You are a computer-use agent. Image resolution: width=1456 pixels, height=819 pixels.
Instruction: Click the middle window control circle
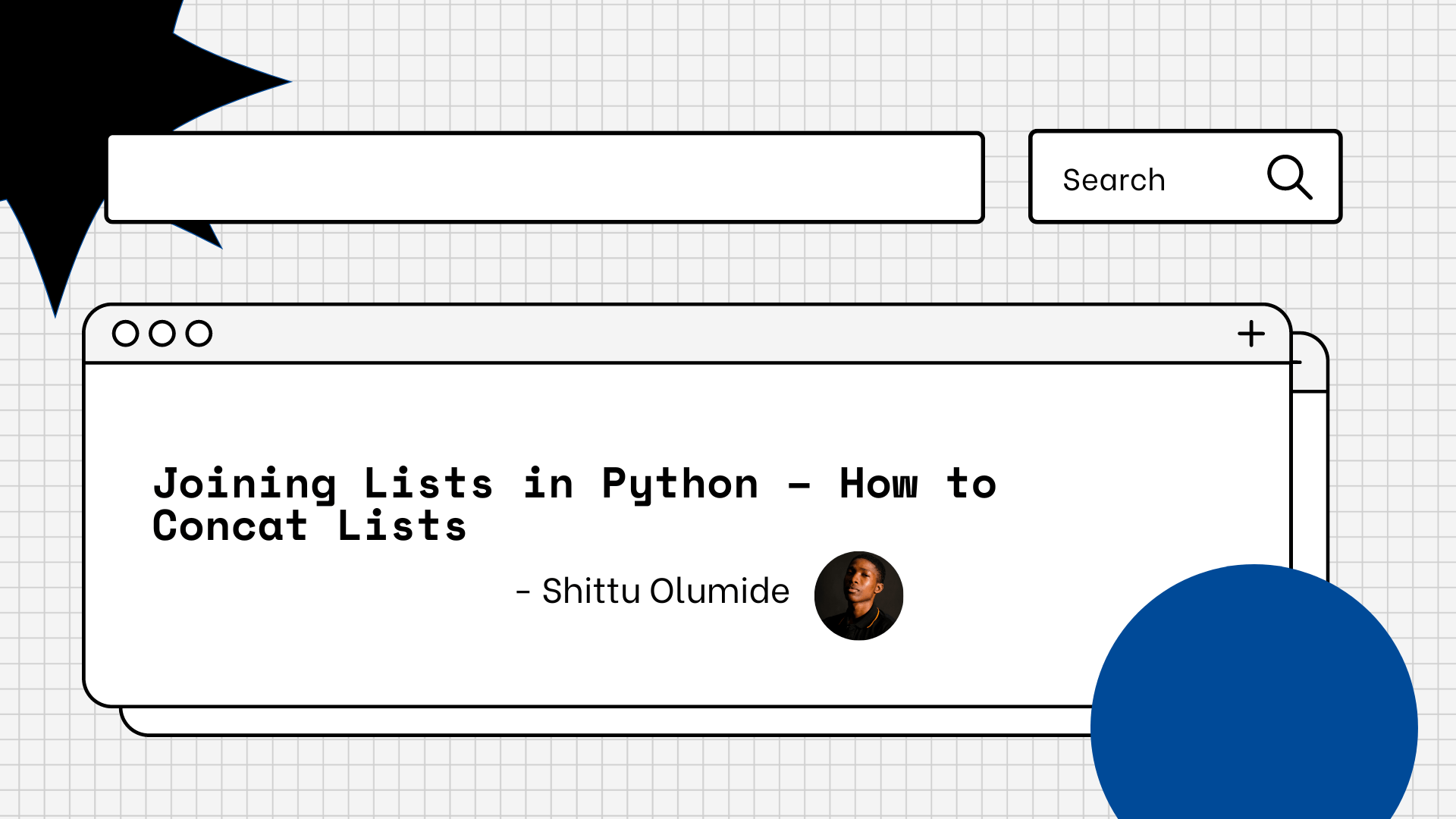tap(162, 333)
